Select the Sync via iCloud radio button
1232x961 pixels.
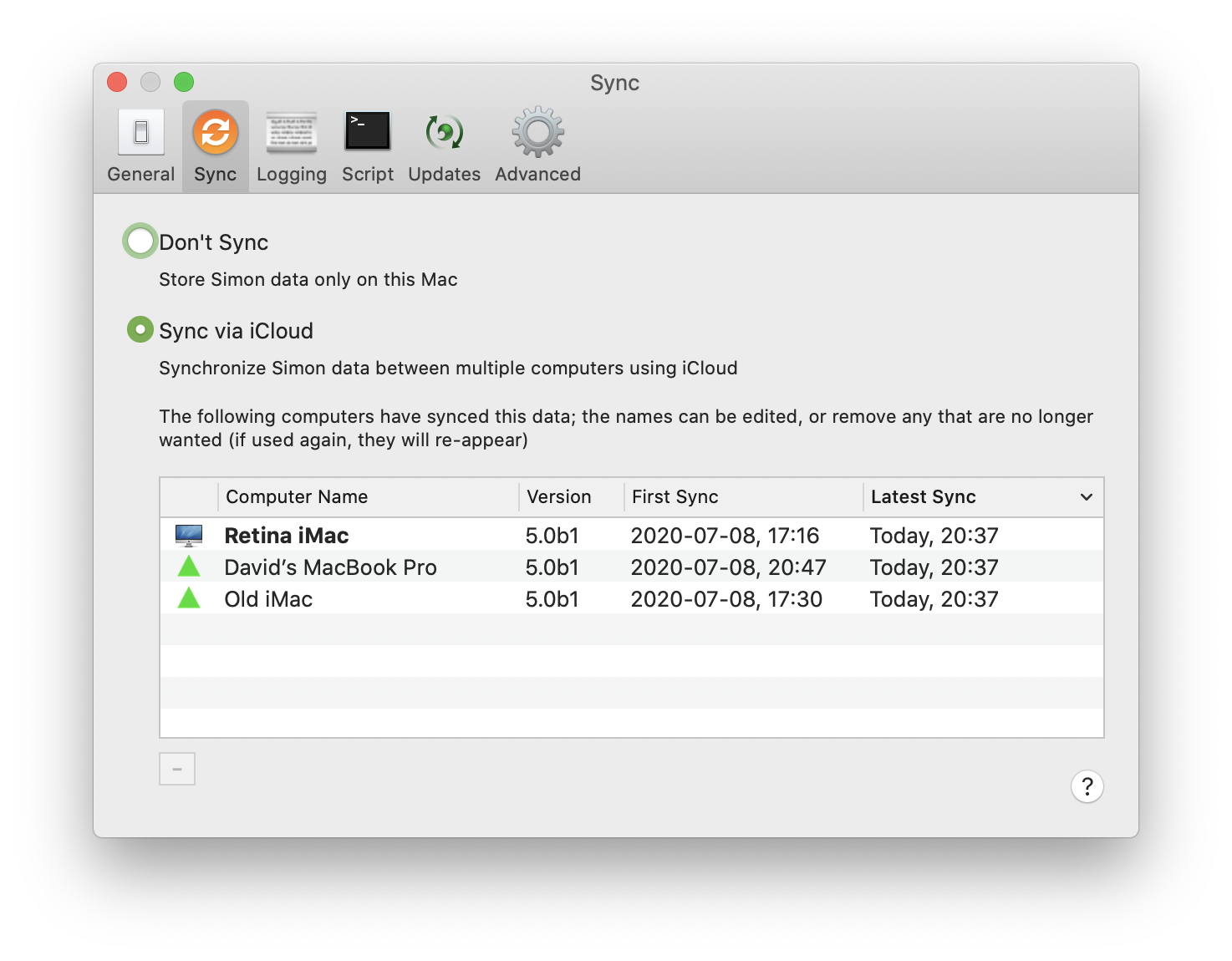tap(140, 329)
